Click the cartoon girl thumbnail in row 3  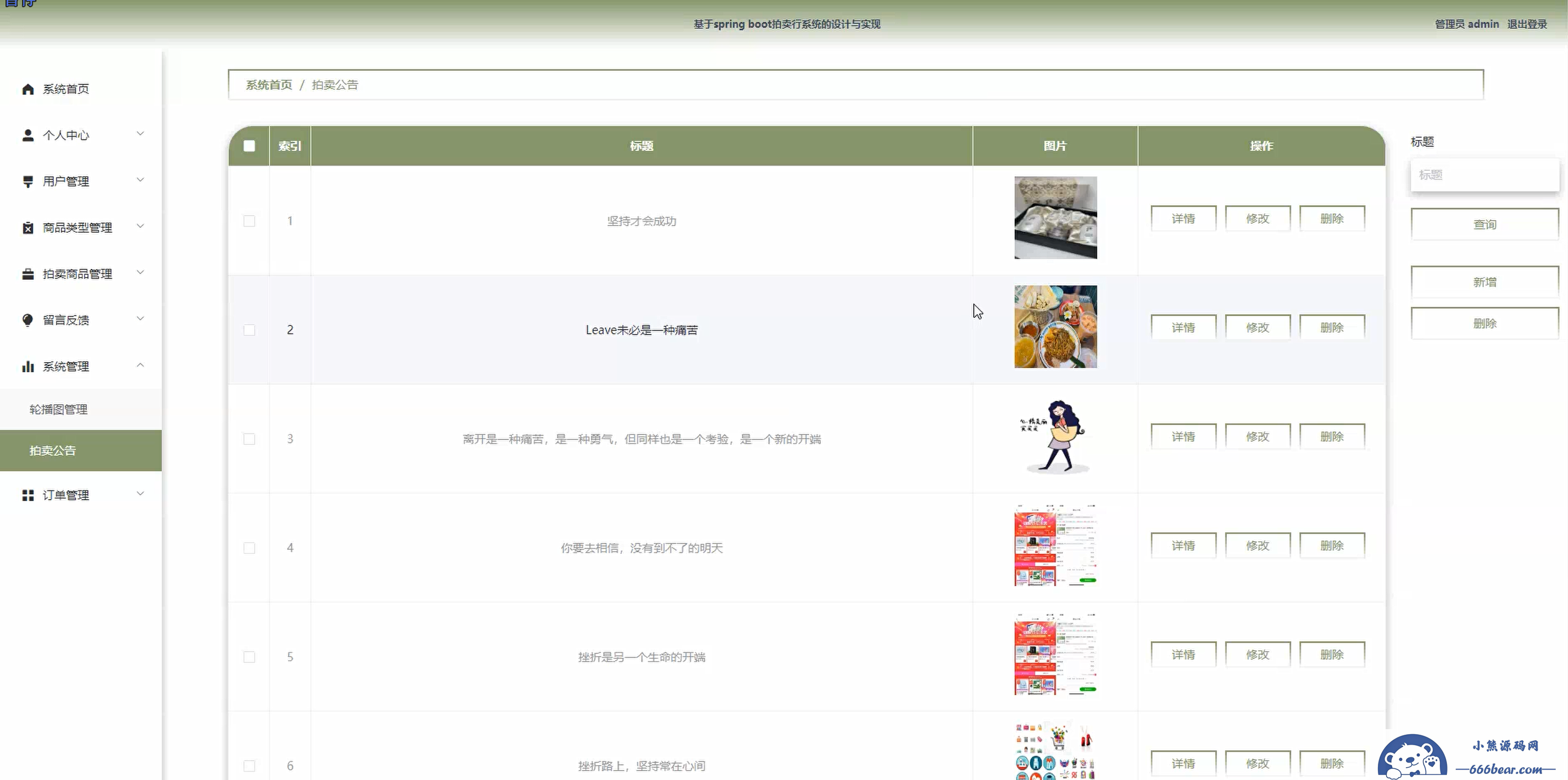(1056, 436)
